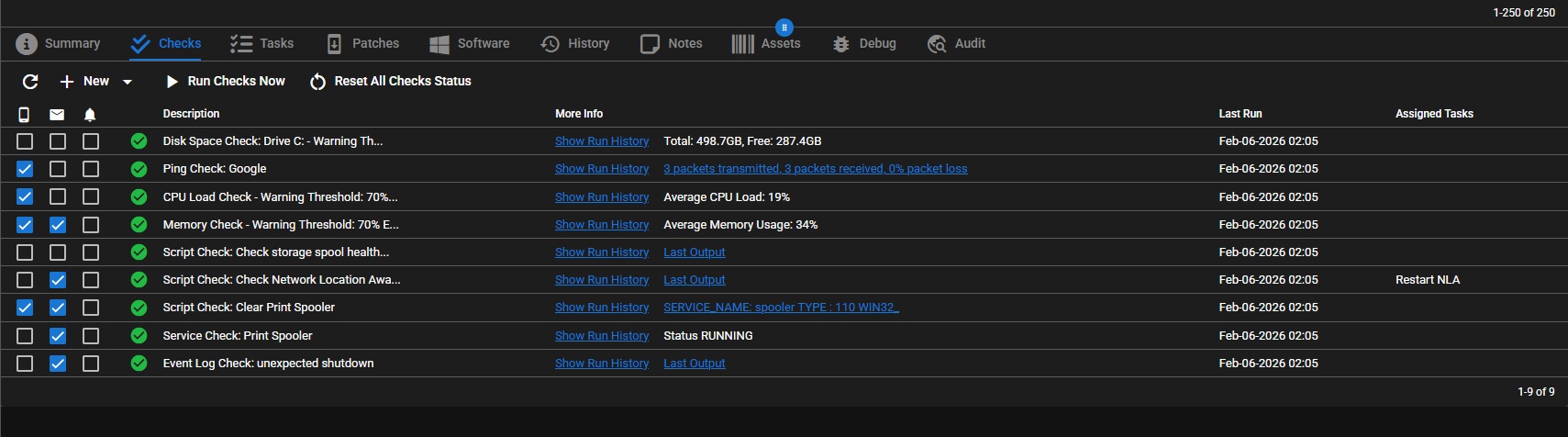Viewport: 1568px width, 437px height.
Task: Disable email alert for Memory Check
Action: pos(58,224)
